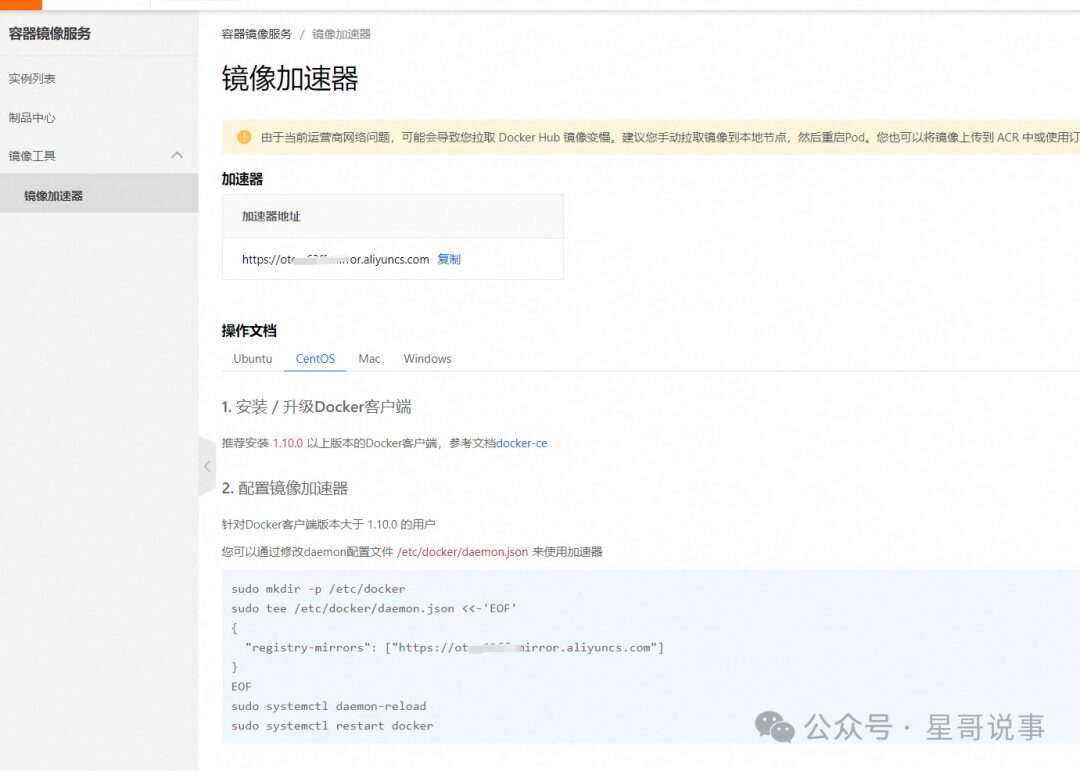Open 制品中心 in the sidebar
Image resolution: width=1080 pixels, height=771 pixels.
point(32,117)
